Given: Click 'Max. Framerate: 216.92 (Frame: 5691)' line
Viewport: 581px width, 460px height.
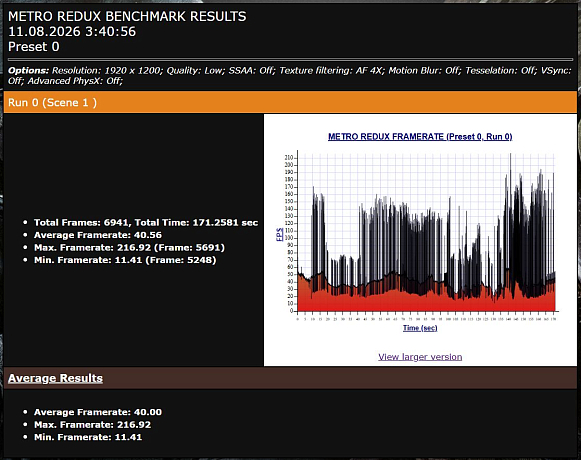Looking at the screenshot, I should [129, 247].
